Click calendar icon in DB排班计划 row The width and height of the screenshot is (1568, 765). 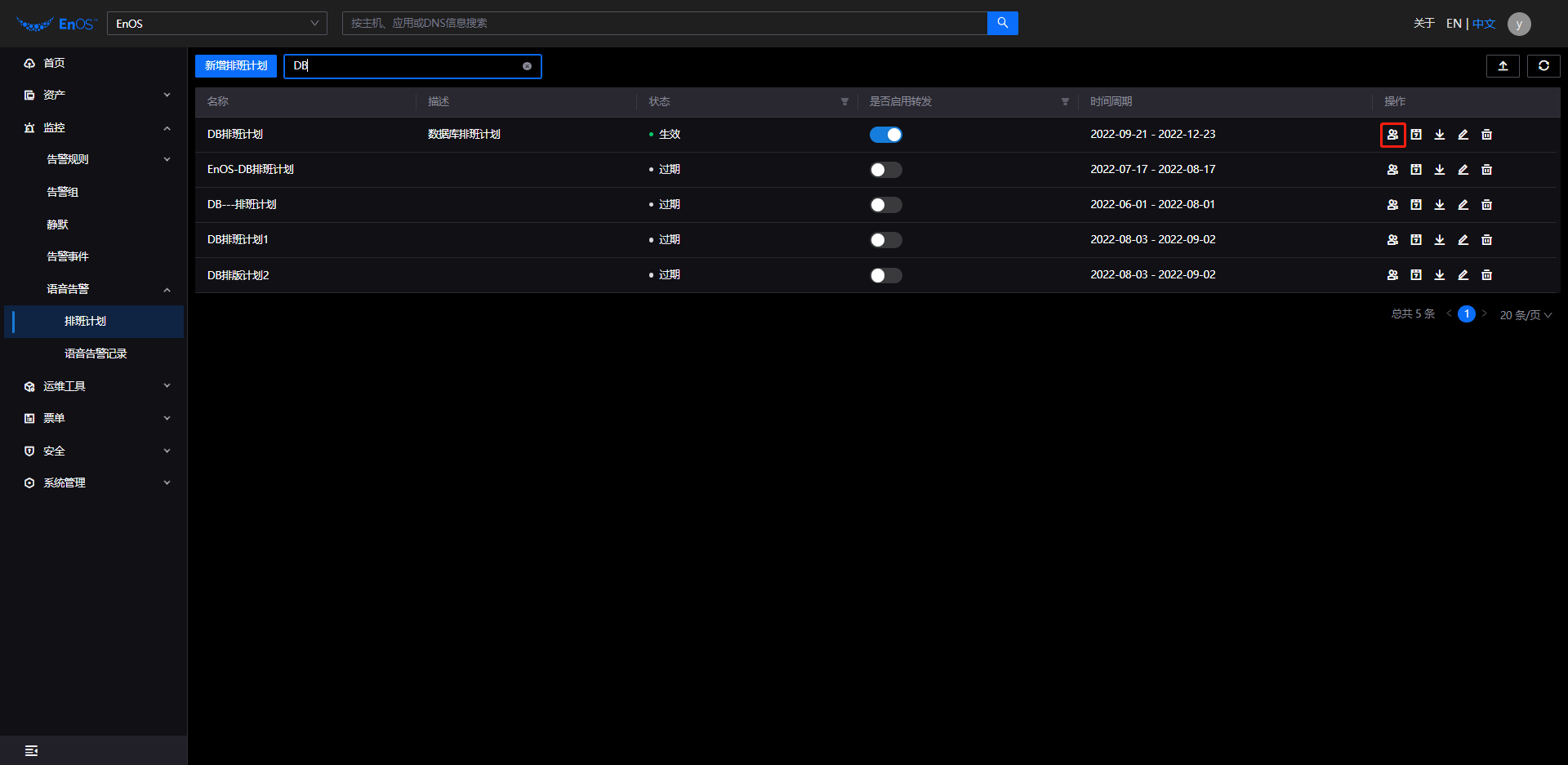point(1416,135)
